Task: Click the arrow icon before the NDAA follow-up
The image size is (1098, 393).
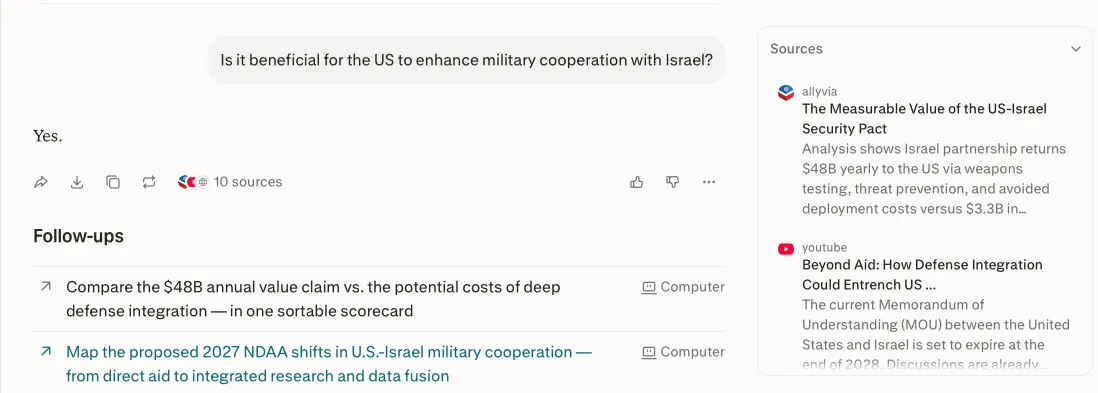Action: [46, 351]
